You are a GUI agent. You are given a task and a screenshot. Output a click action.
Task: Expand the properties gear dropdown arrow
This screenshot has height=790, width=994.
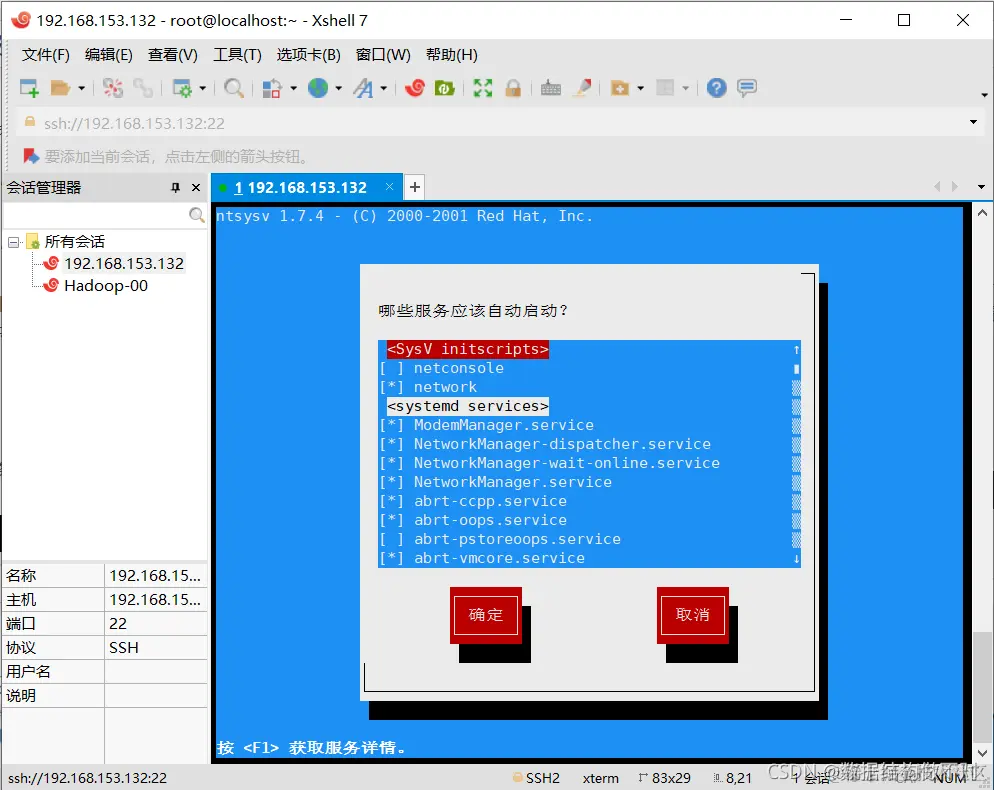(x=203, y=89)
